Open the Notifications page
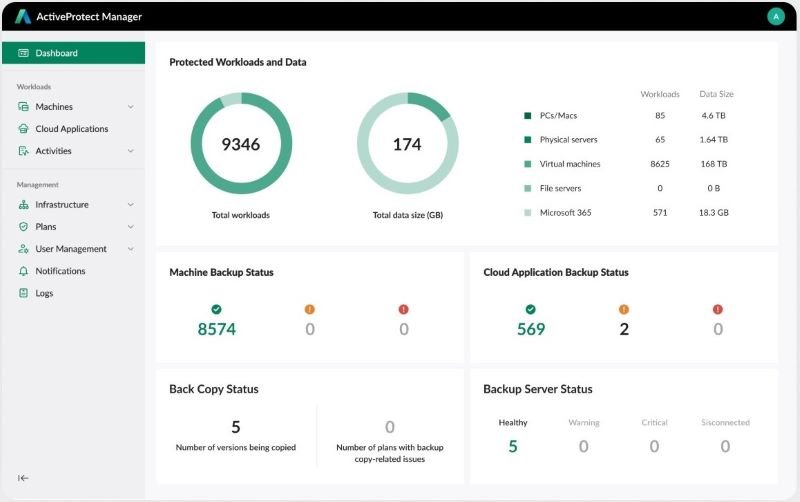800x502 pixels. pos(73,271)
